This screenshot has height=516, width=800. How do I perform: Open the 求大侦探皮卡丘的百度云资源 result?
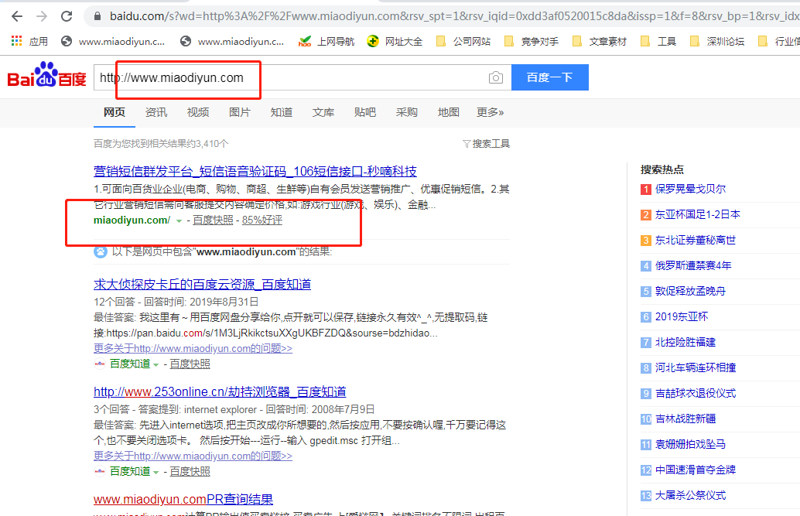pyautogui.click(x=202, y=284)
